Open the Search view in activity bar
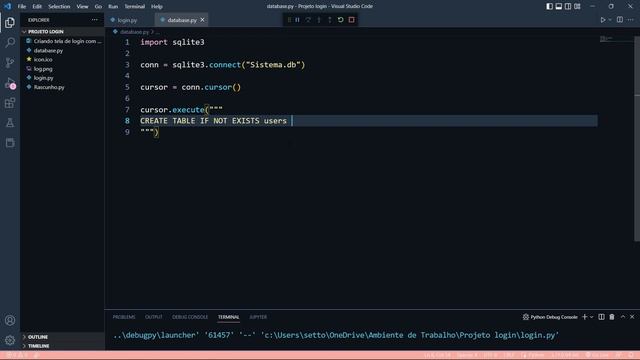 10,42
